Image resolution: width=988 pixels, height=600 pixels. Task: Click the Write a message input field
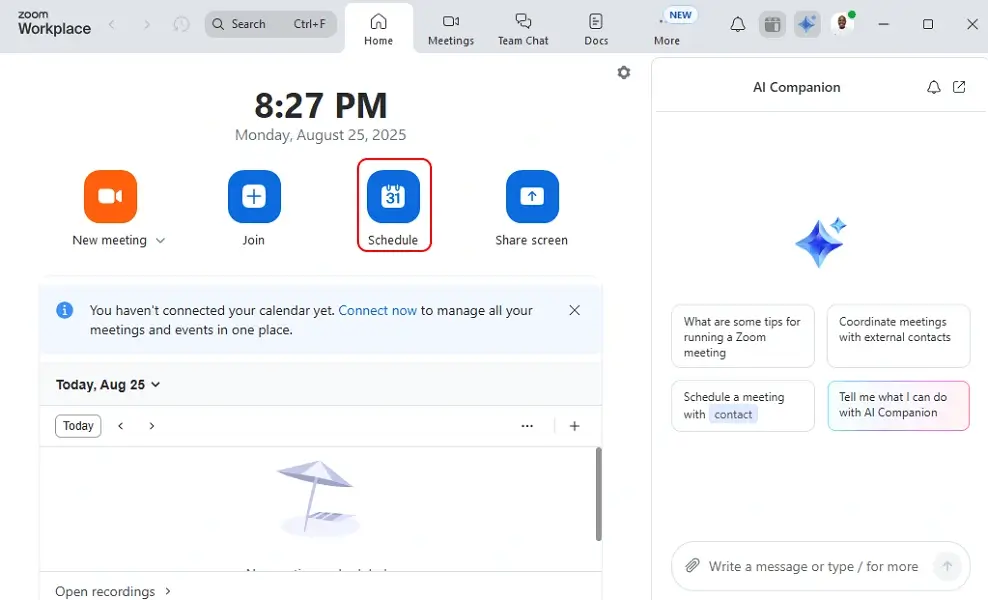pyautogui.click(x=813, y=567)
